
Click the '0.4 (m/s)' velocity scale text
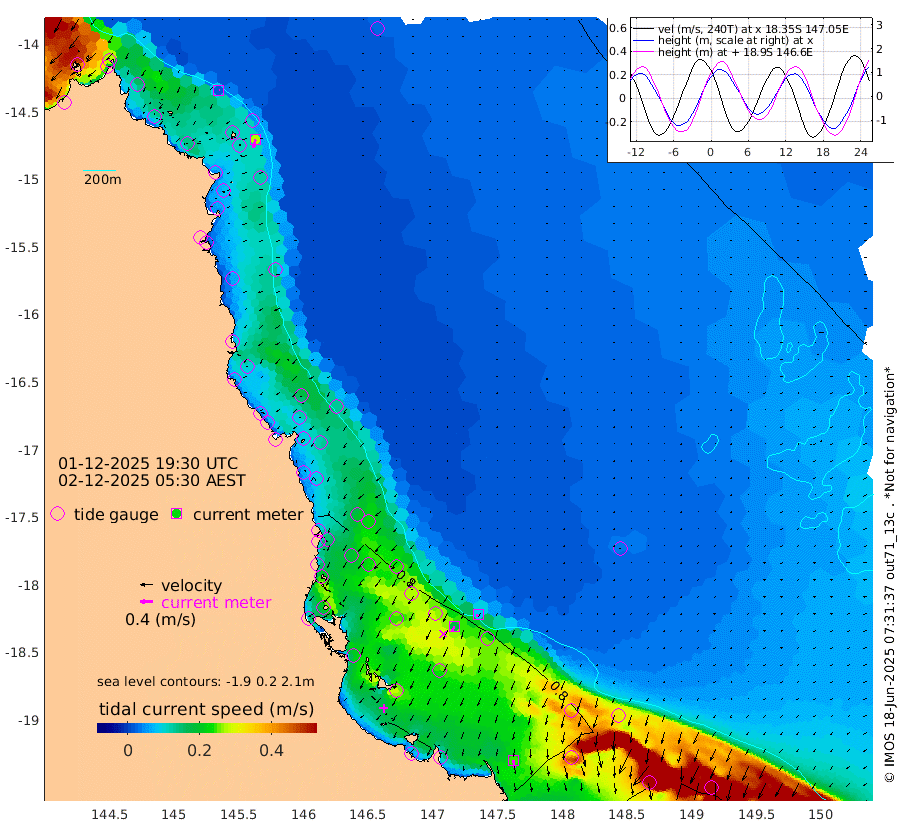[161, 620]
